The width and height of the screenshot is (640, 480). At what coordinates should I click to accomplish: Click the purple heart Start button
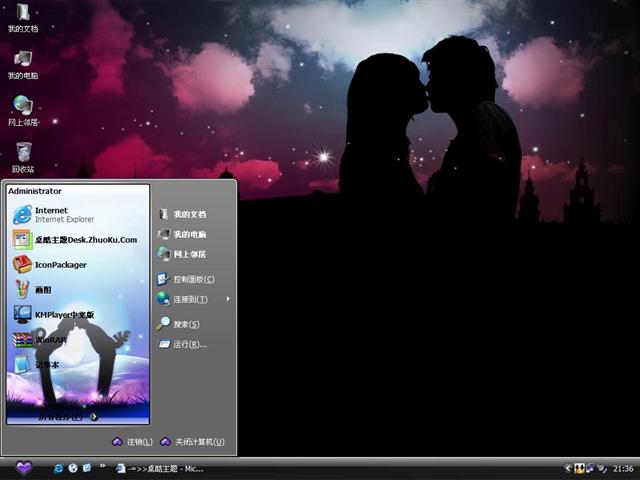tap(24, 468)
